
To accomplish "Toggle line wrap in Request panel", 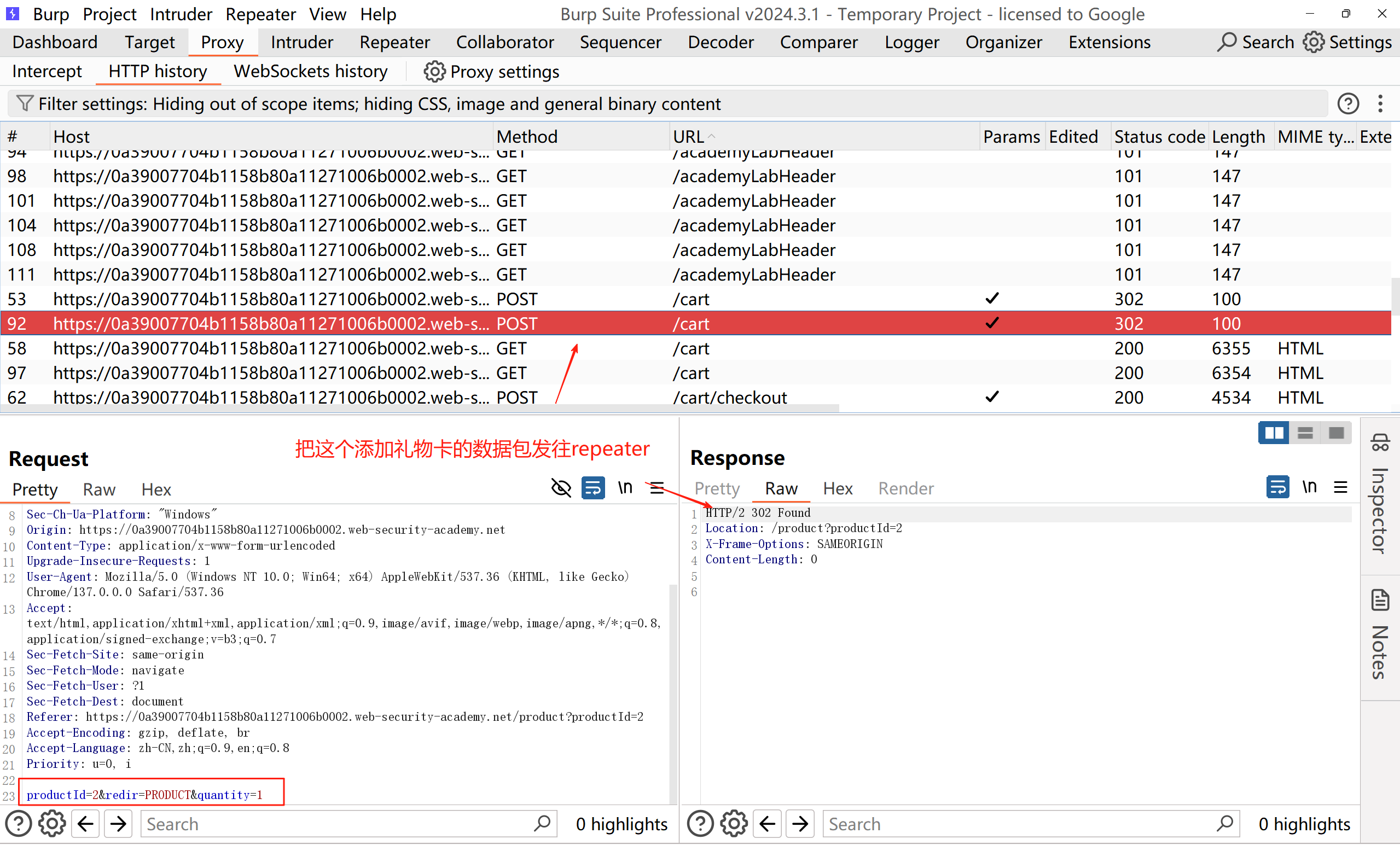I will 592,488.
